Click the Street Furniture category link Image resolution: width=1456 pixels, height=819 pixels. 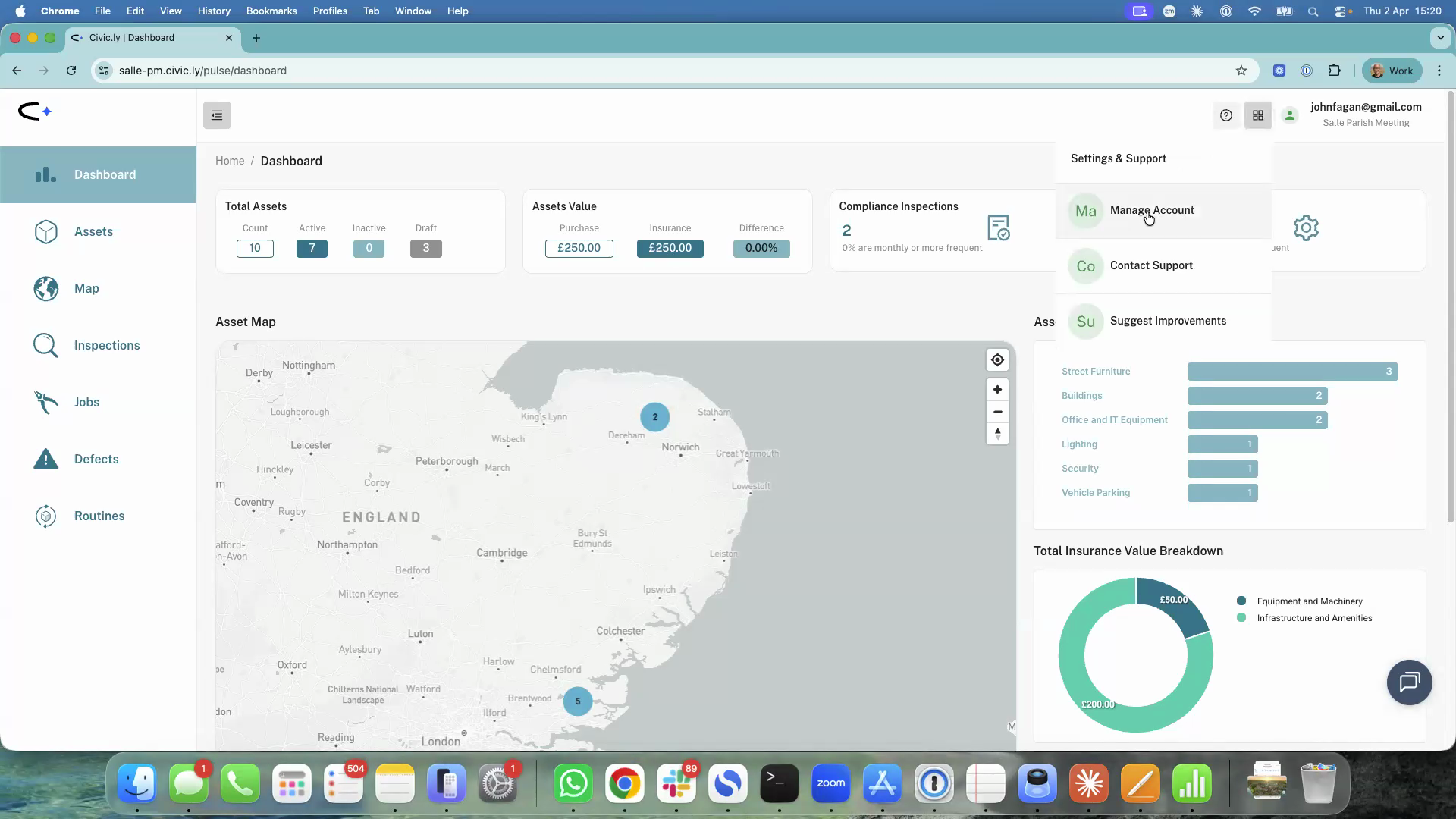click(x=1095, y=372)
